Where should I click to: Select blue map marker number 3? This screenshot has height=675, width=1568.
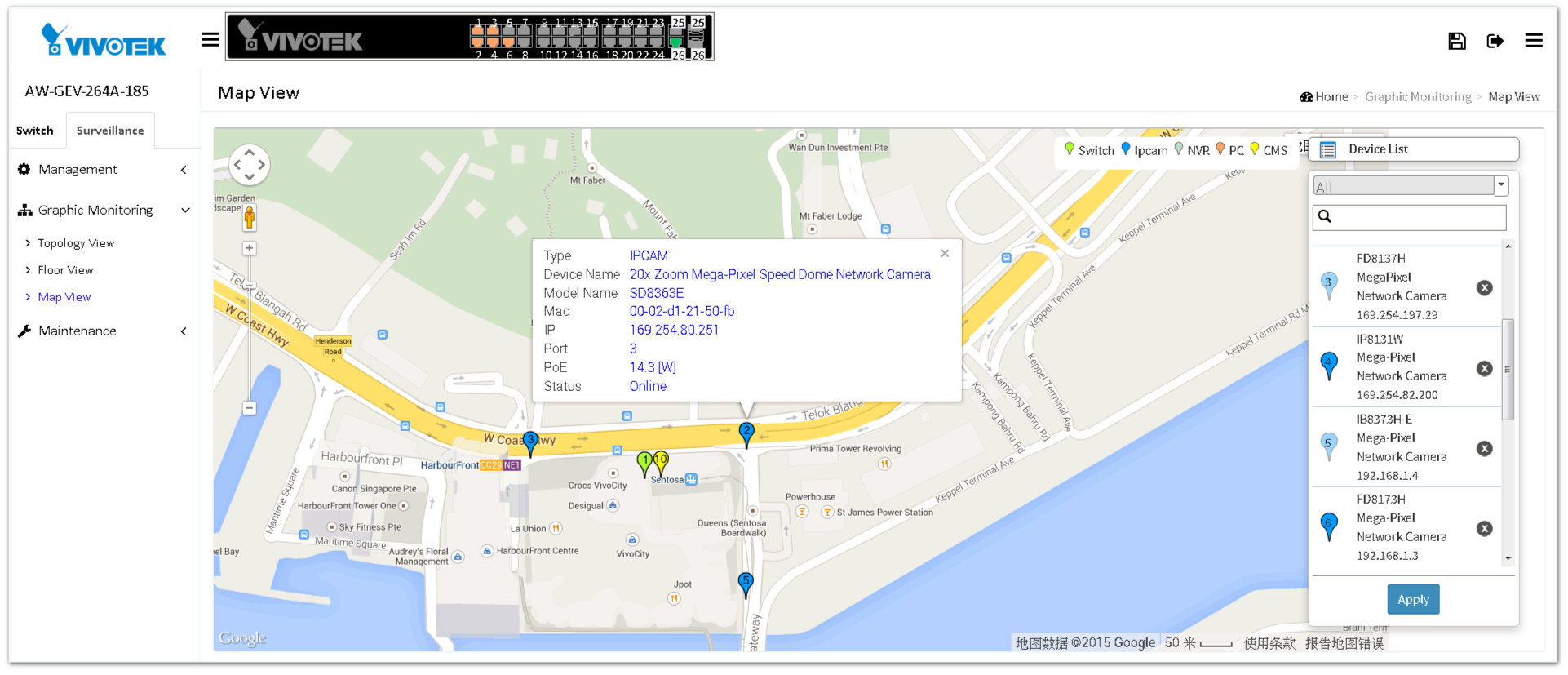coord(530,443)
